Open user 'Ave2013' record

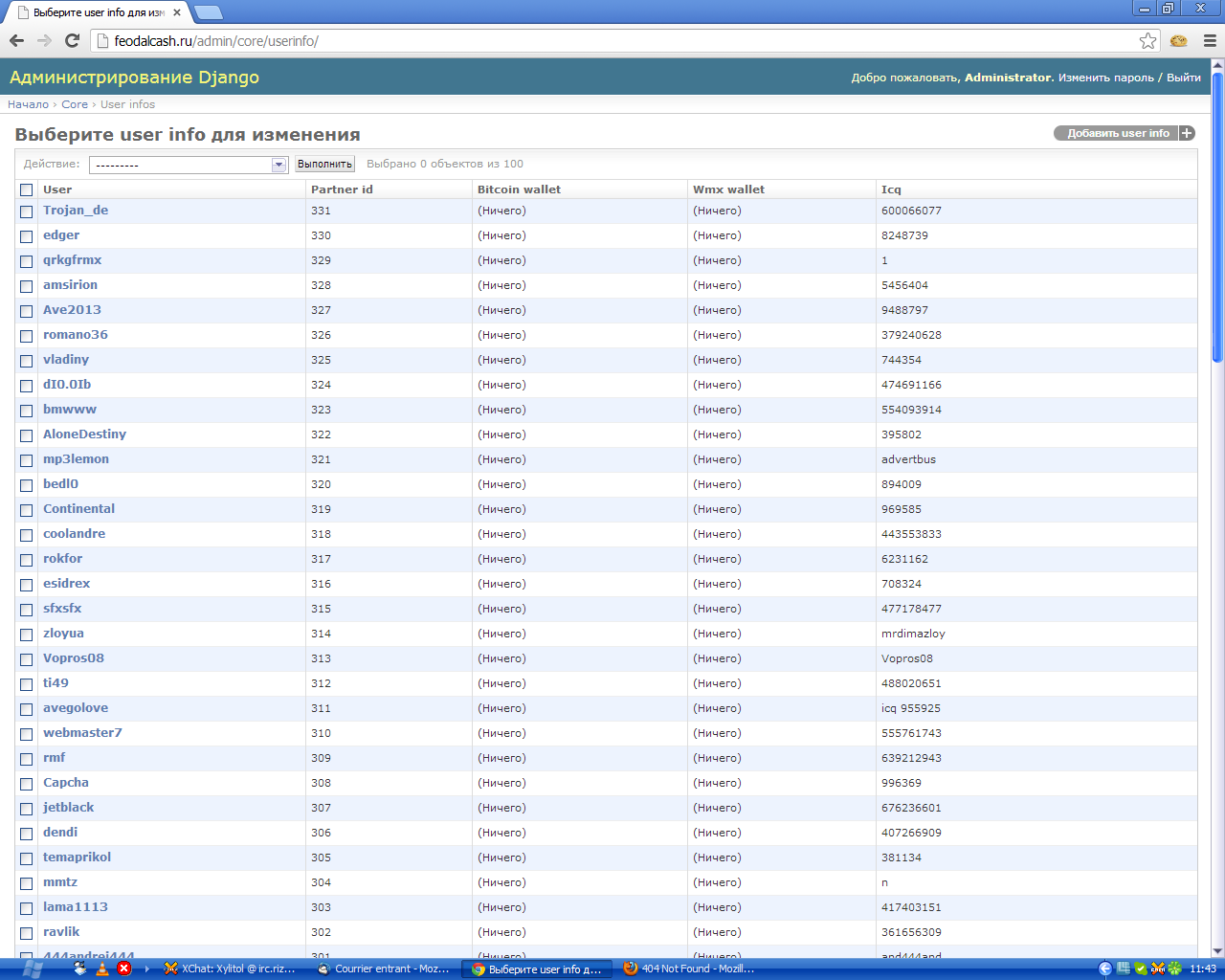[72, 310]
